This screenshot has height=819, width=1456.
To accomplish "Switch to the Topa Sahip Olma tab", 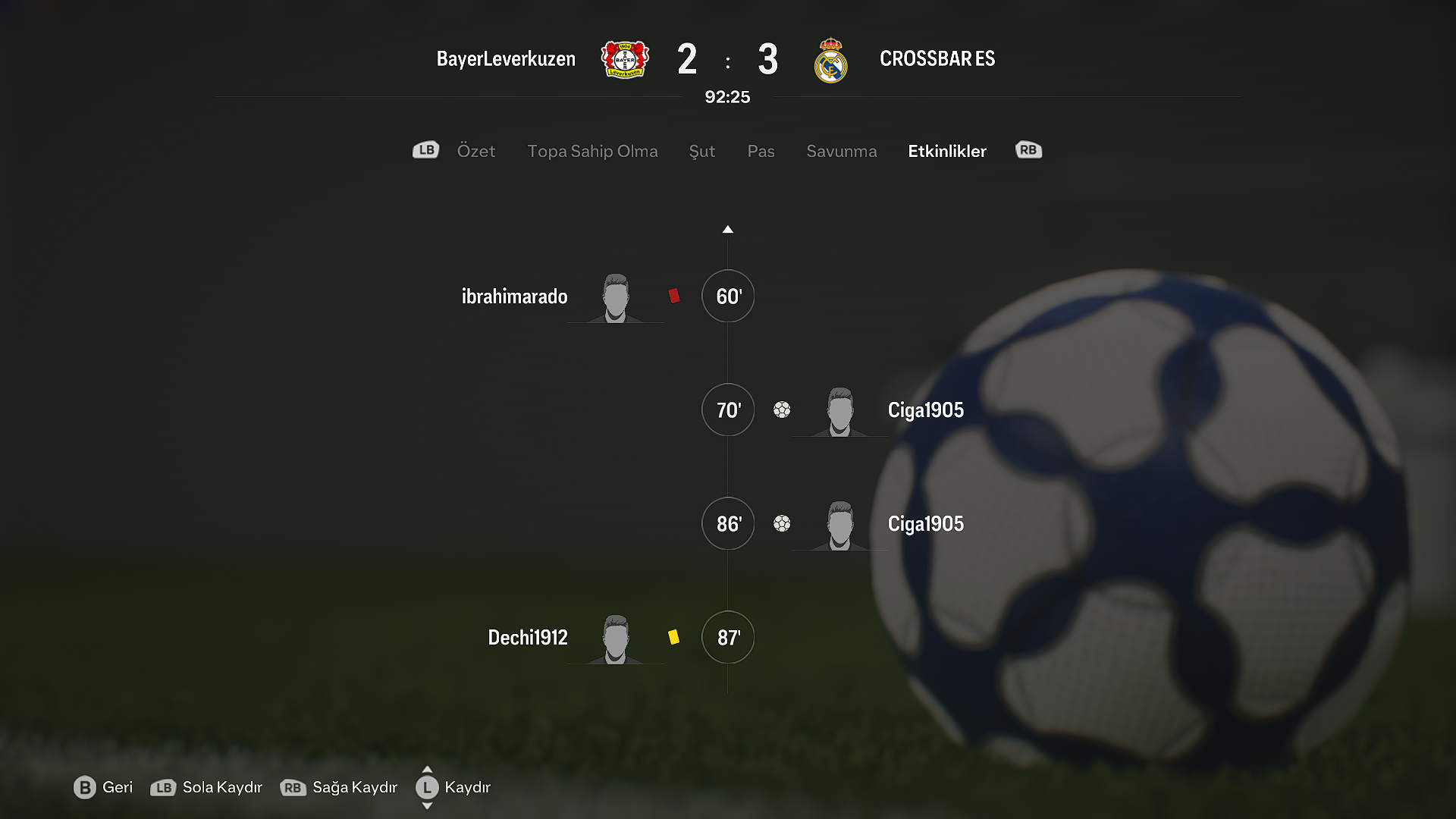I will pos(592,151).
